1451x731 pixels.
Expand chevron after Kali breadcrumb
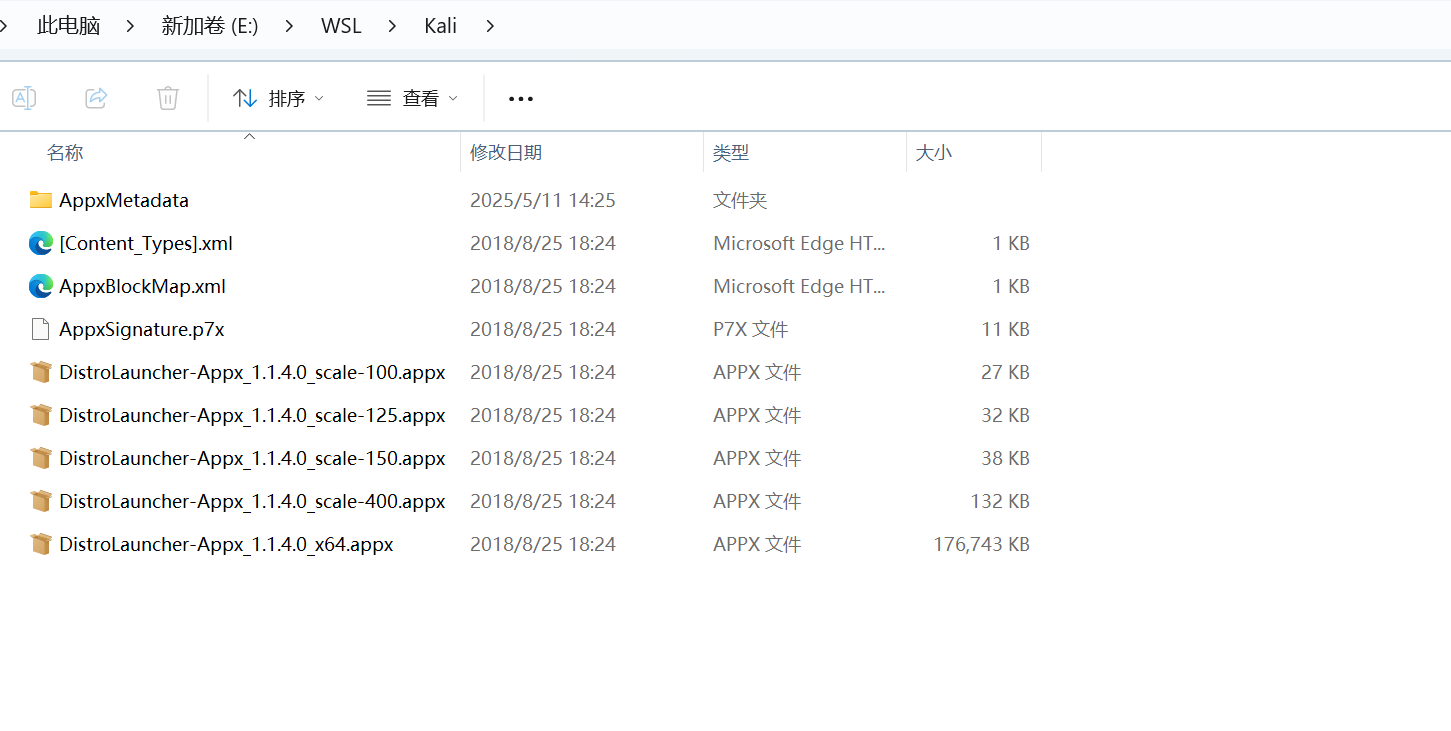490,26
